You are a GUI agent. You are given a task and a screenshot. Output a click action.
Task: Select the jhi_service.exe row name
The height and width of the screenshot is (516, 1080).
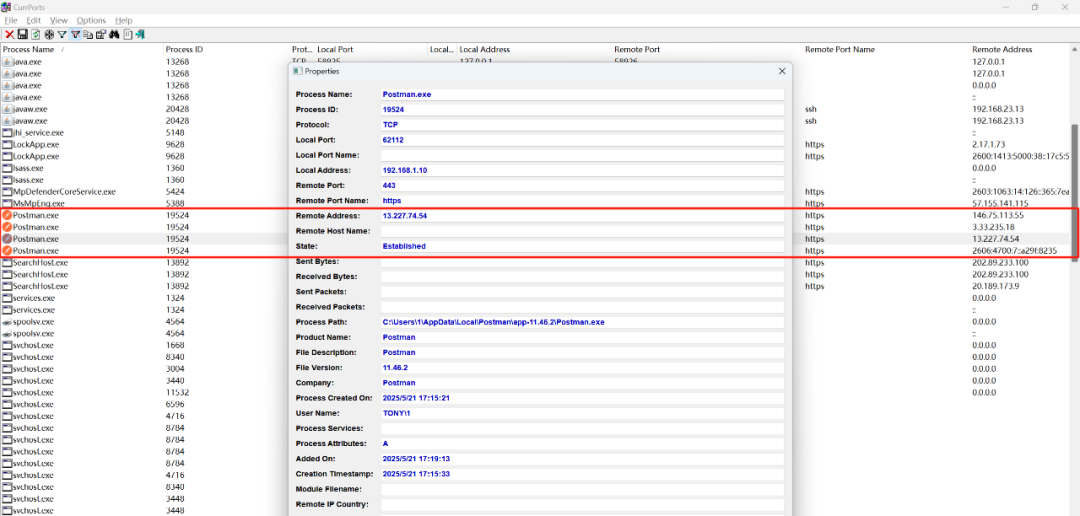point(38,132)
